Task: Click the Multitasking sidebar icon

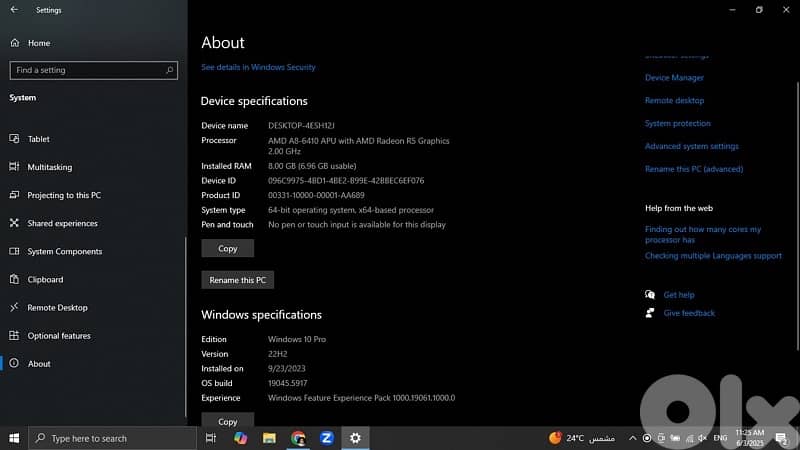Action: coord(14,167)
